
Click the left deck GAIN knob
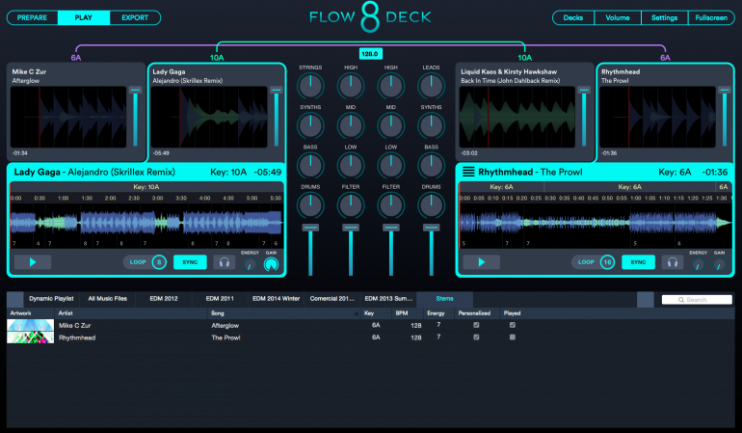tap(270, 264)
